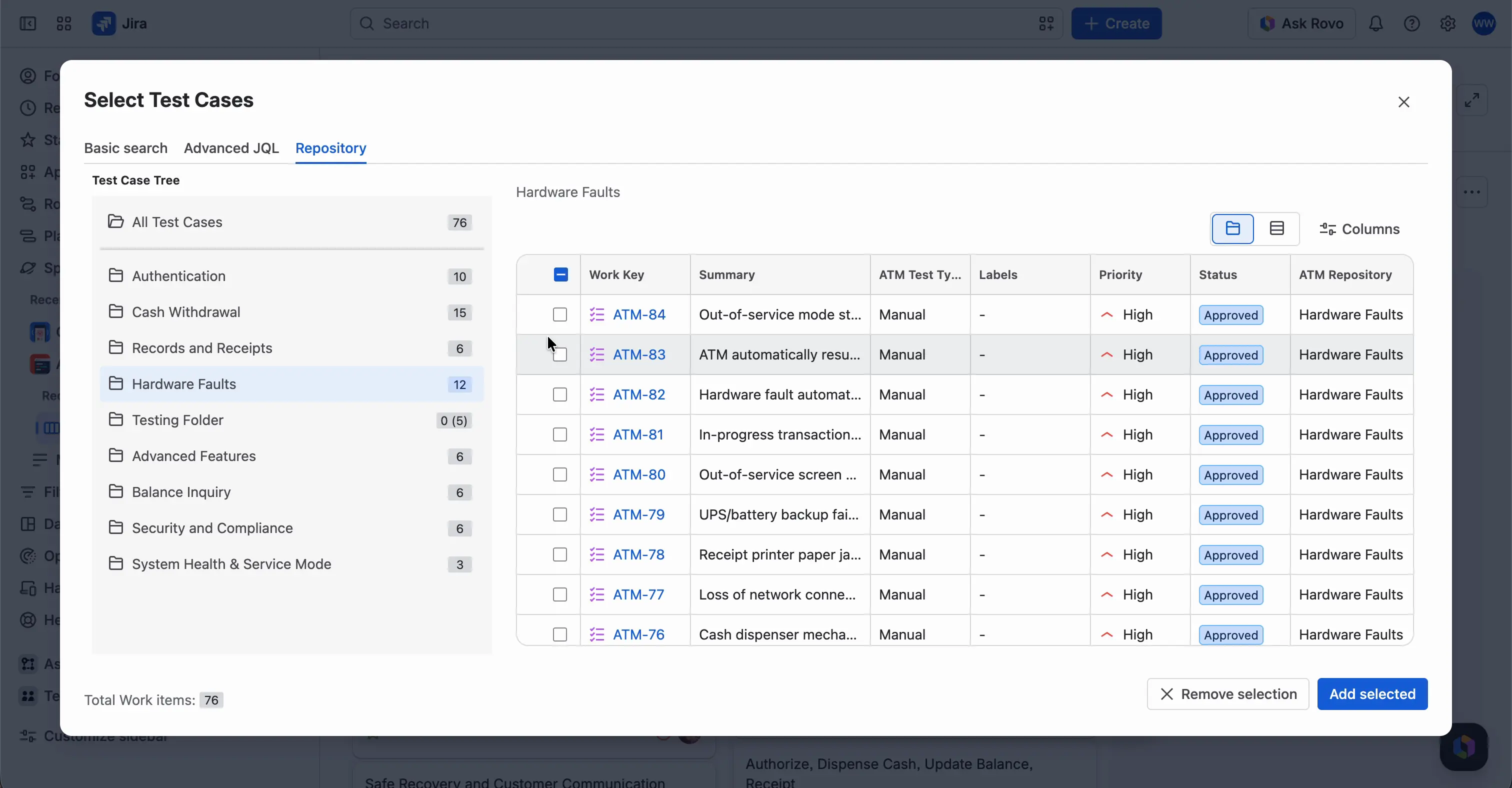This screenshot has width=1512, height=788.
Task: Click the Approved status of ATM-76
Action: pyautogui.click(x=1230, y=635)
